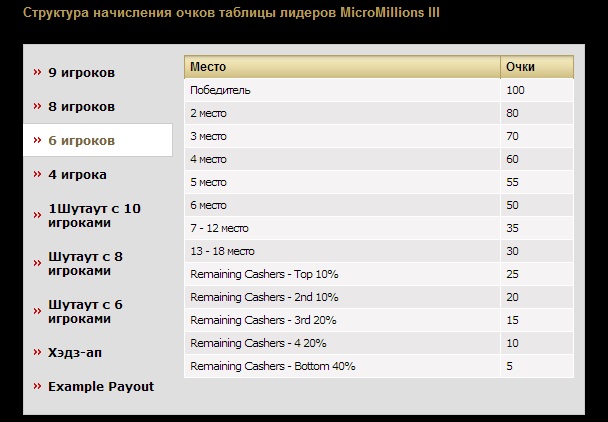Image resolution: width=608 pixels, height=422 pixels.
Task: Click the 50 points value
Action: click(512, 205)
